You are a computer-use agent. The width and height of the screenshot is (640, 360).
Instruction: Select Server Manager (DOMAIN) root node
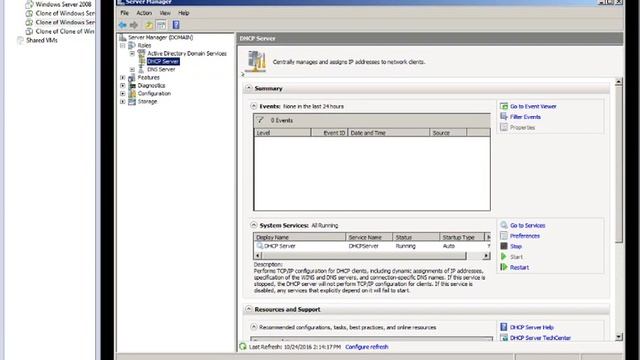point(160,37)
